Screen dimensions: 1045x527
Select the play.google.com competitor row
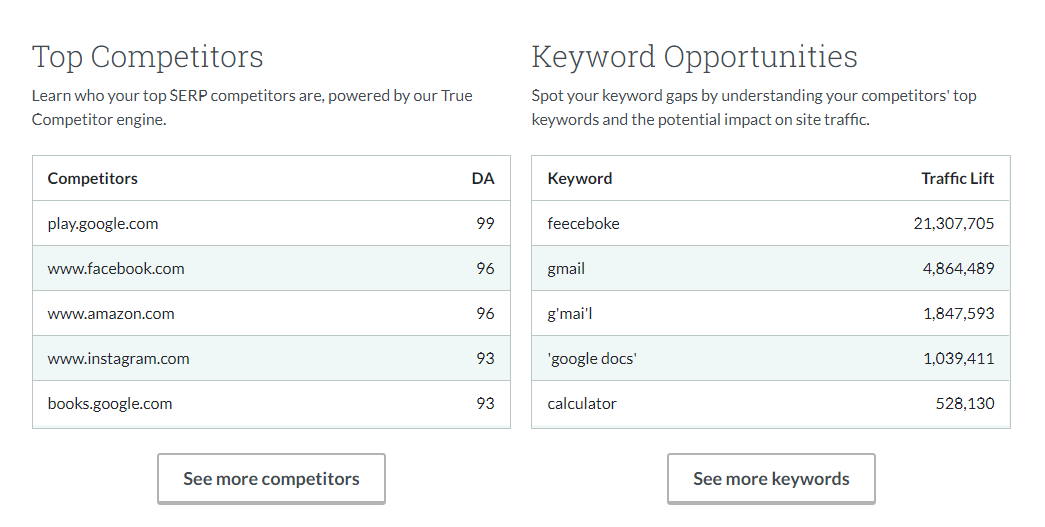(103, 224)
